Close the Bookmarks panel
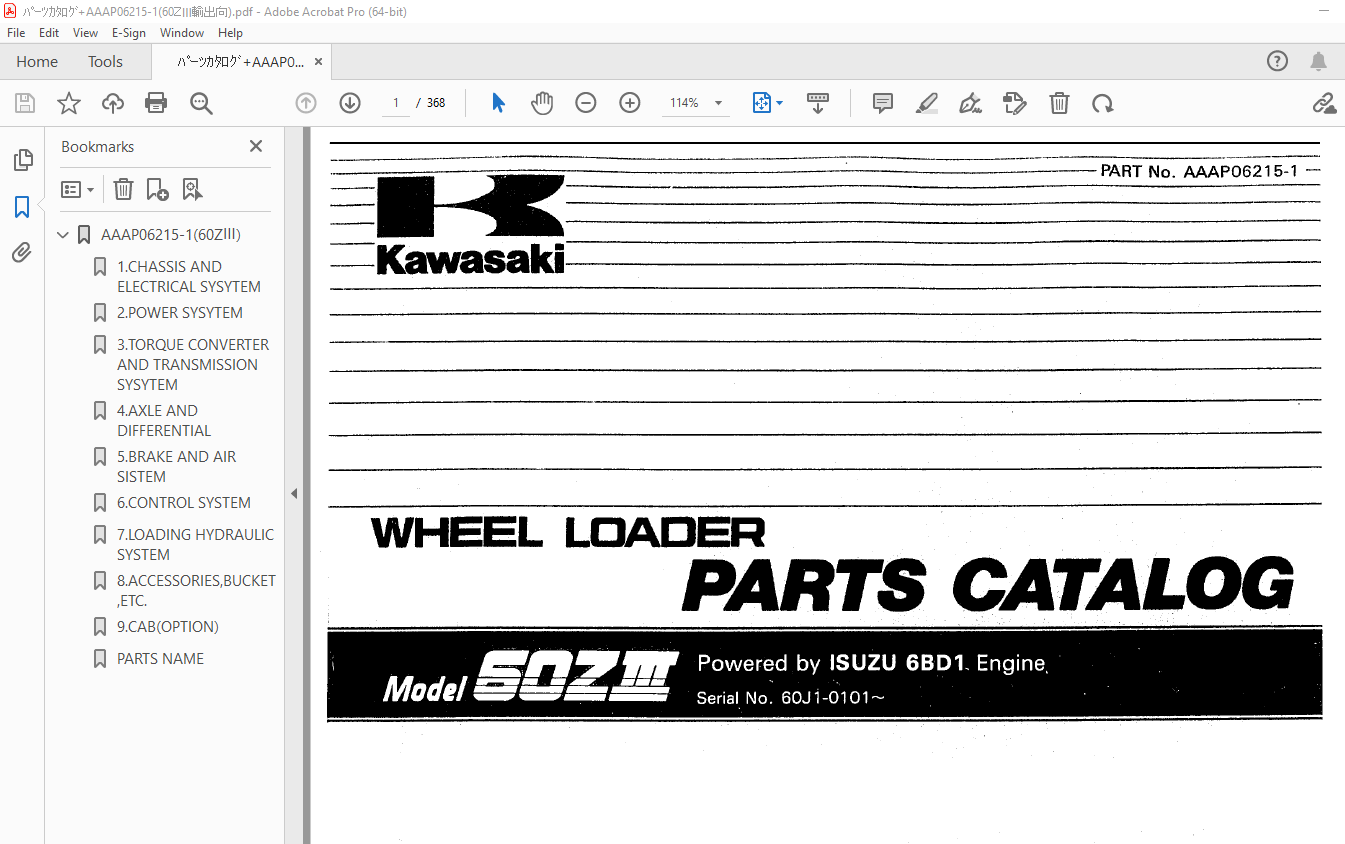Screen dimensions: 1345x844 pos(256,146)
